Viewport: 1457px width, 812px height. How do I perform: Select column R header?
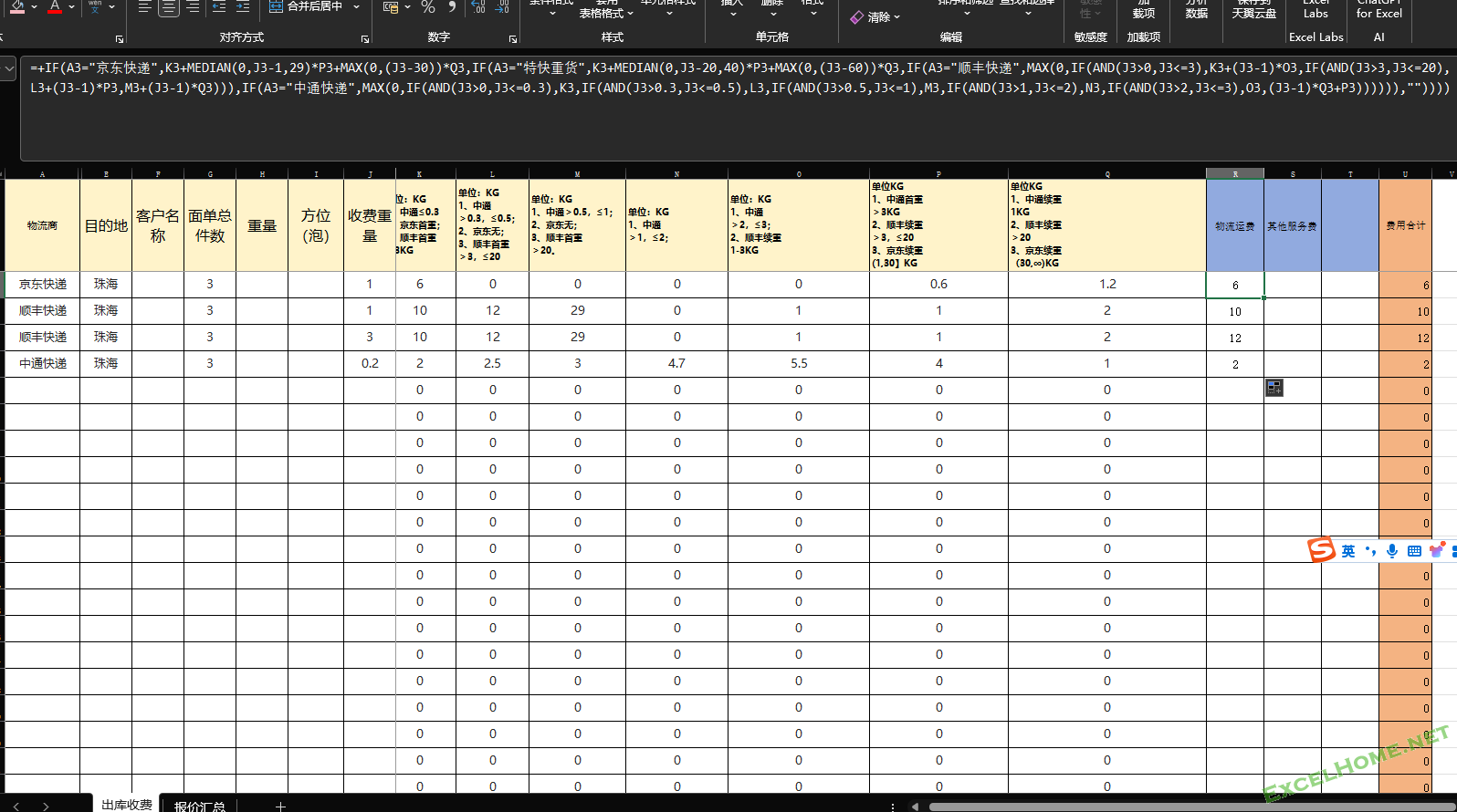1235,173
